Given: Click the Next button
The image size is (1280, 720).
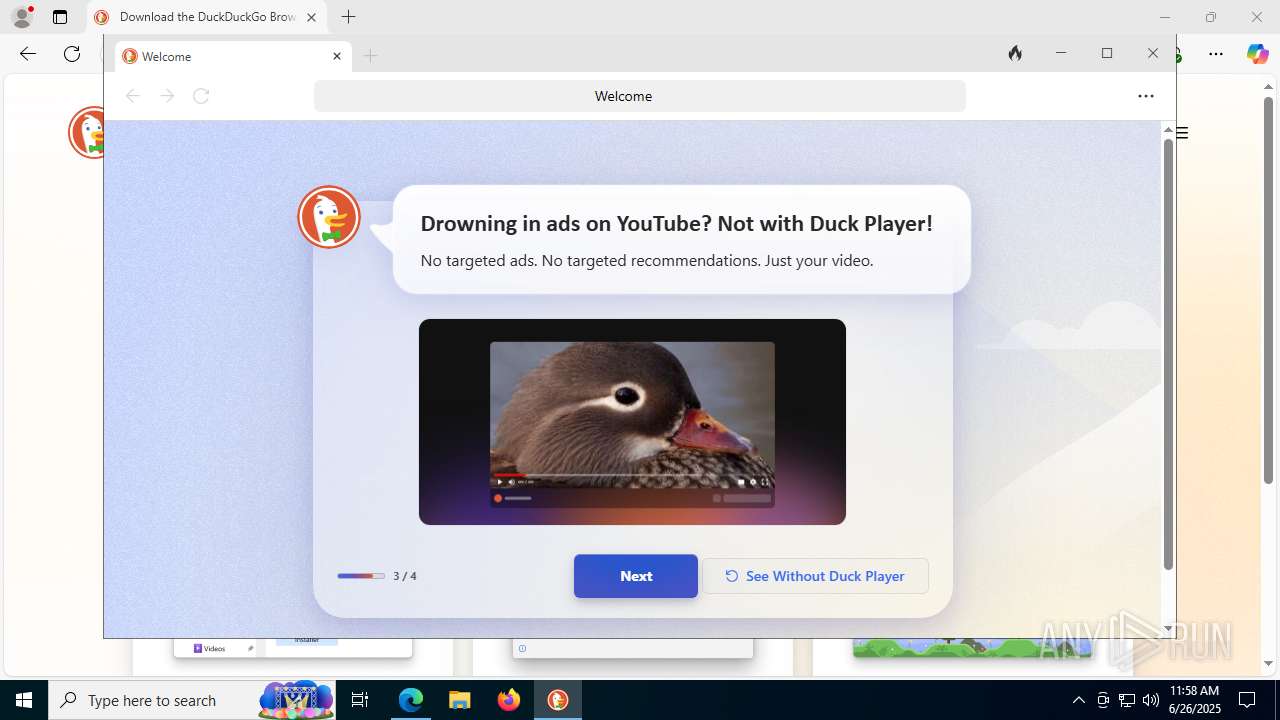Looking at the screenshot, I should pyautogui.click(x=636, y=576).
